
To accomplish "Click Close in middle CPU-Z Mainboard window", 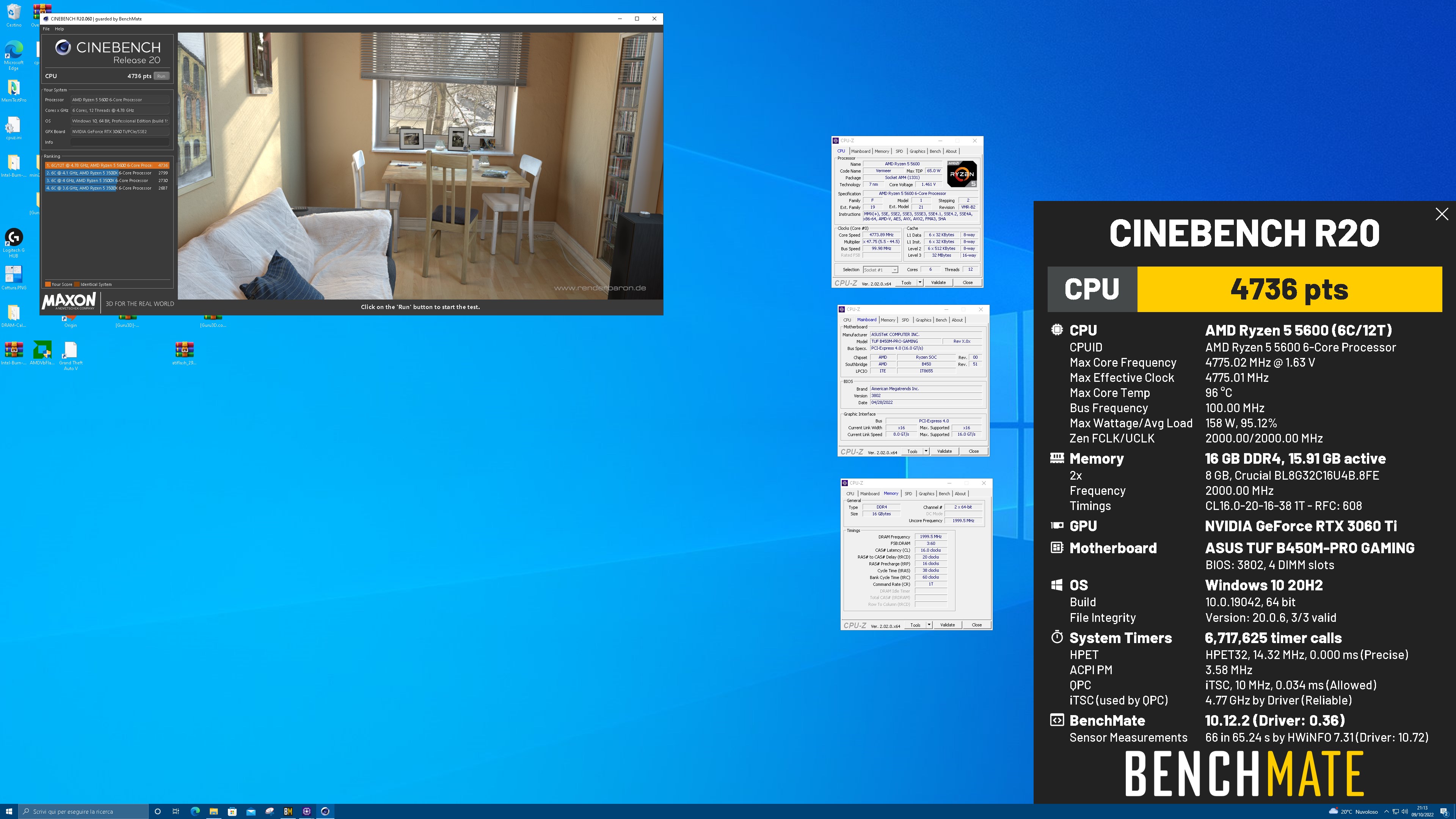I will point(974,451).
